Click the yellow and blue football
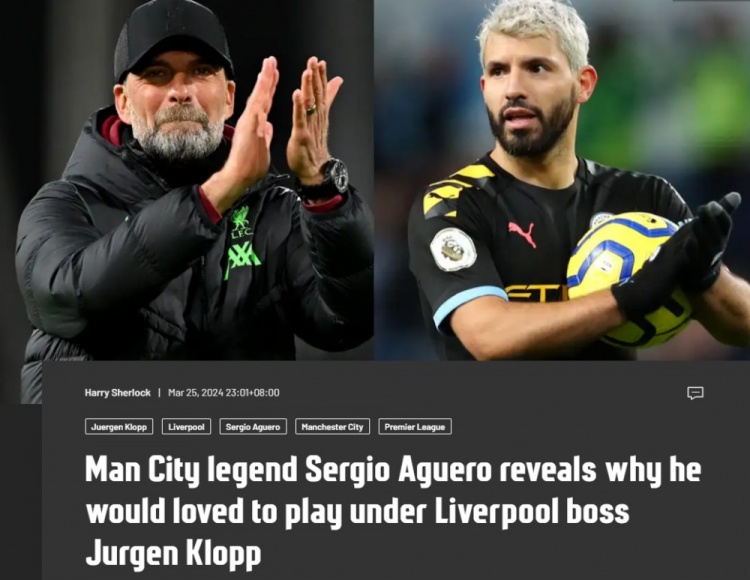This screenshot has width=750, height=580. pos(629,280)
